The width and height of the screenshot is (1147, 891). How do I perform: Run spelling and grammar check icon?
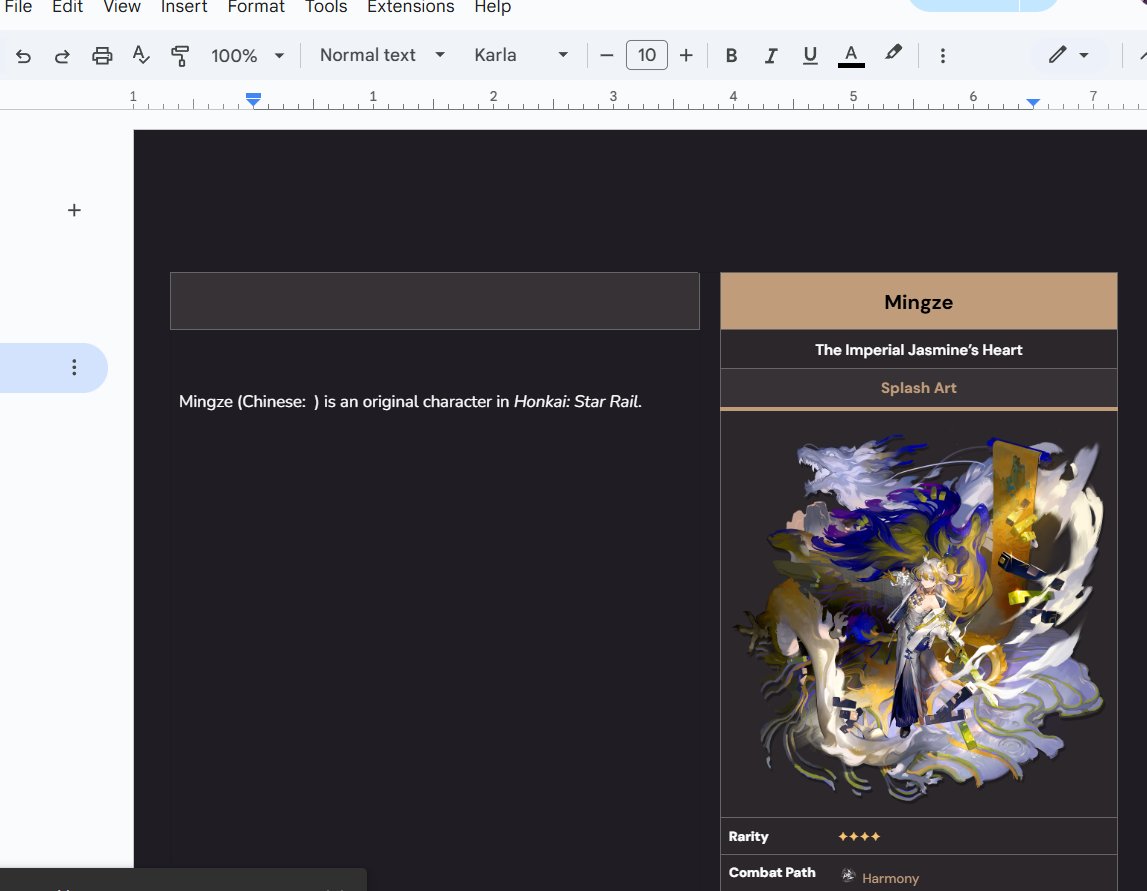140,55
